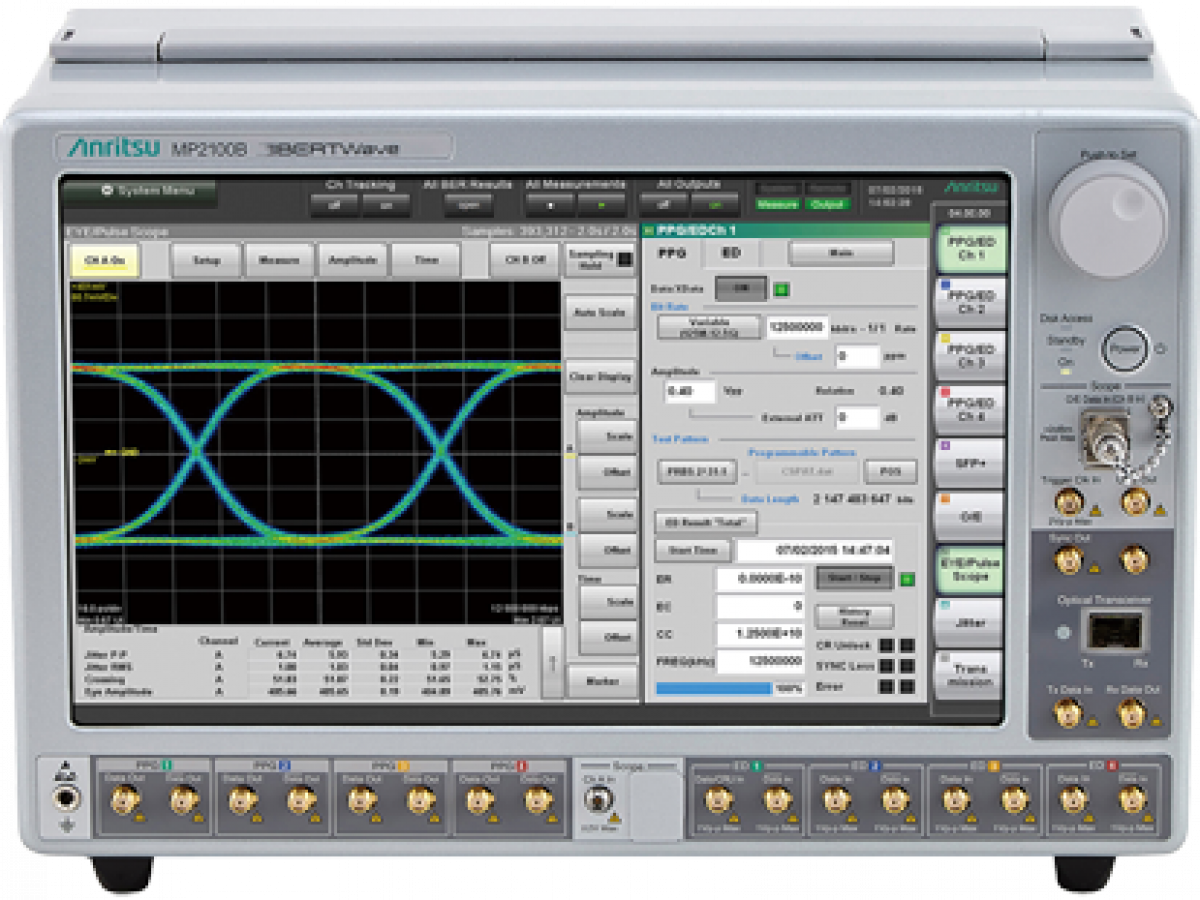Viewport: 1200px width, 900px height.
Task: Click the blue 100% progress bar
Action: [714, 688]
